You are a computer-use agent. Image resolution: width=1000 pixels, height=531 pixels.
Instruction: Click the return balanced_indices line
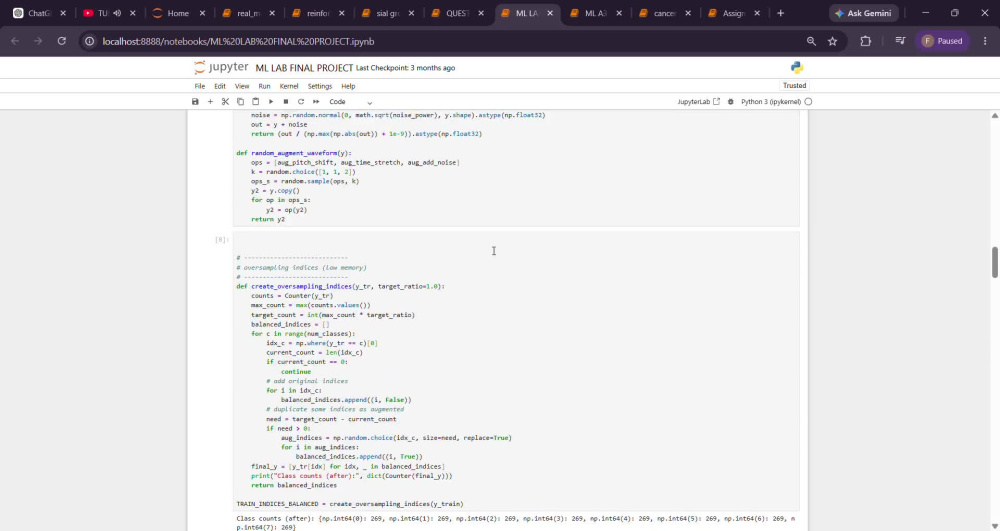294,485
